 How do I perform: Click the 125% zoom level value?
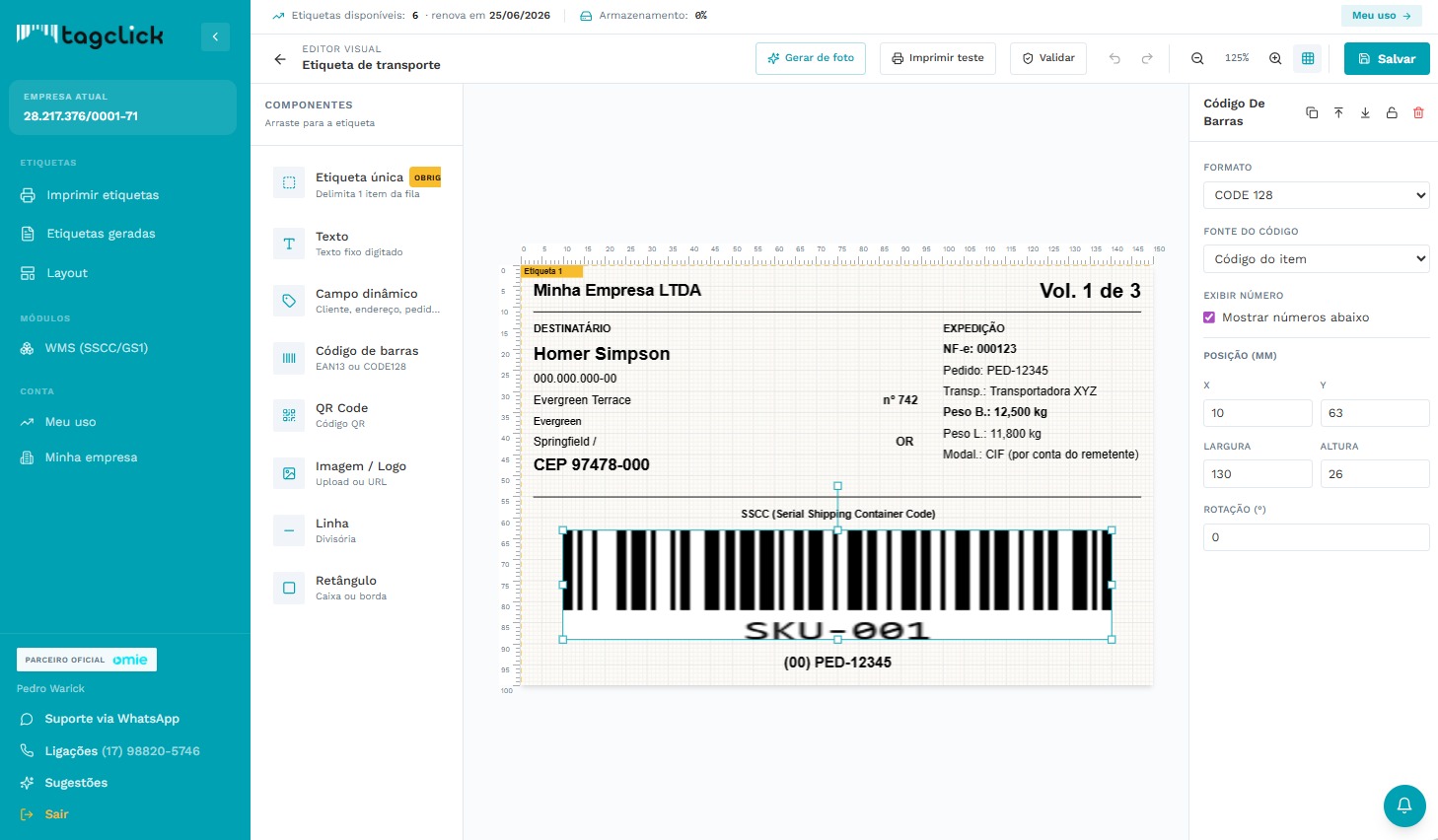pyautogui.click(x=1237, y=58)
